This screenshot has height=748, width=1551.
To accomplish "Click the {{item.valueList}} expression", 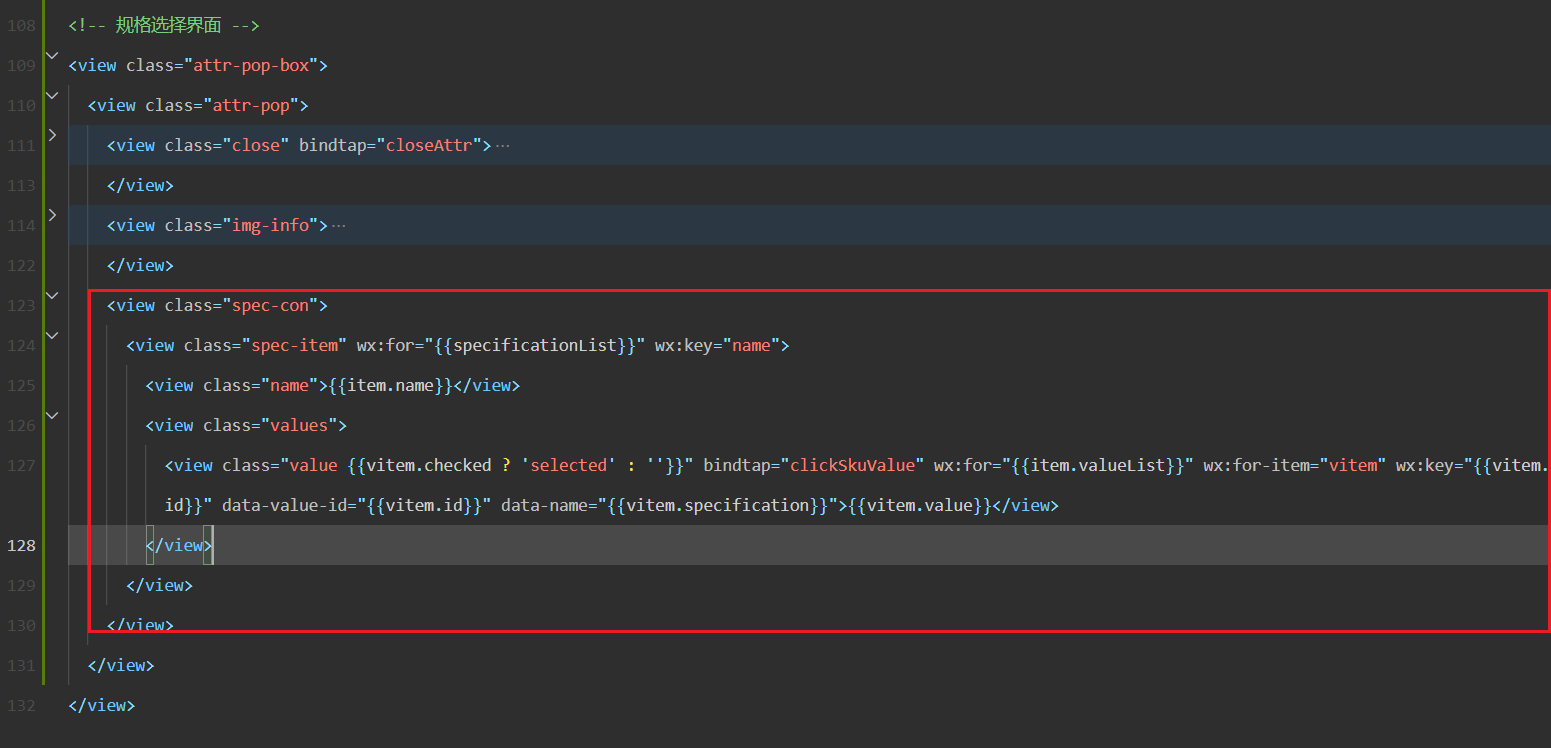I will pos(1097,466).
